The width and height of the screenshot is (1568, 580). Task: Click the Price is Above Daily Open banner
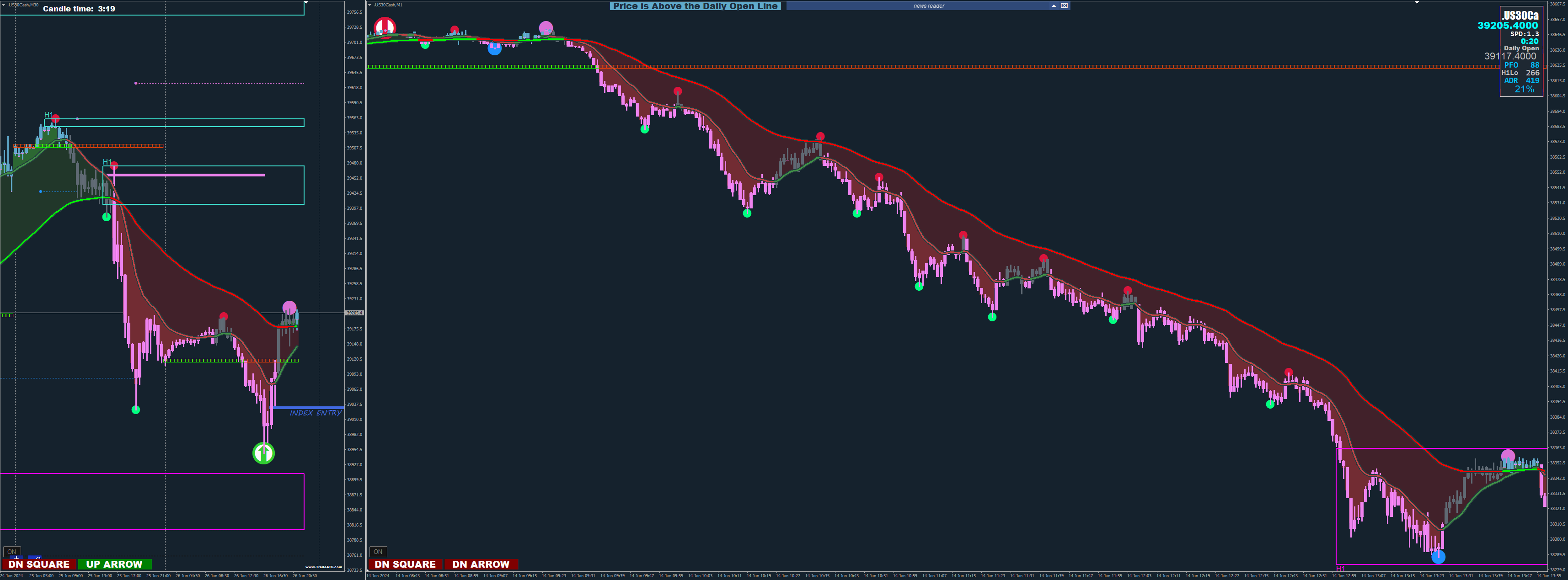click(695, 6)
